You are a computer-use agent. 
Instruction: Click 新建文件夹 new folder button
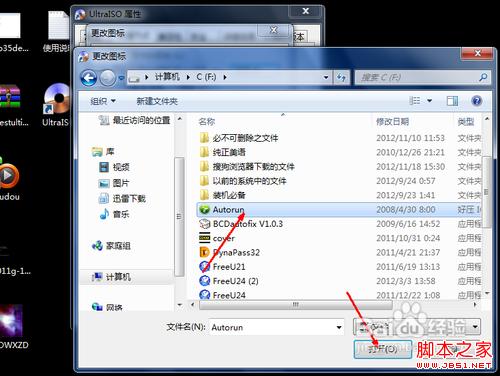coord(157,101)
